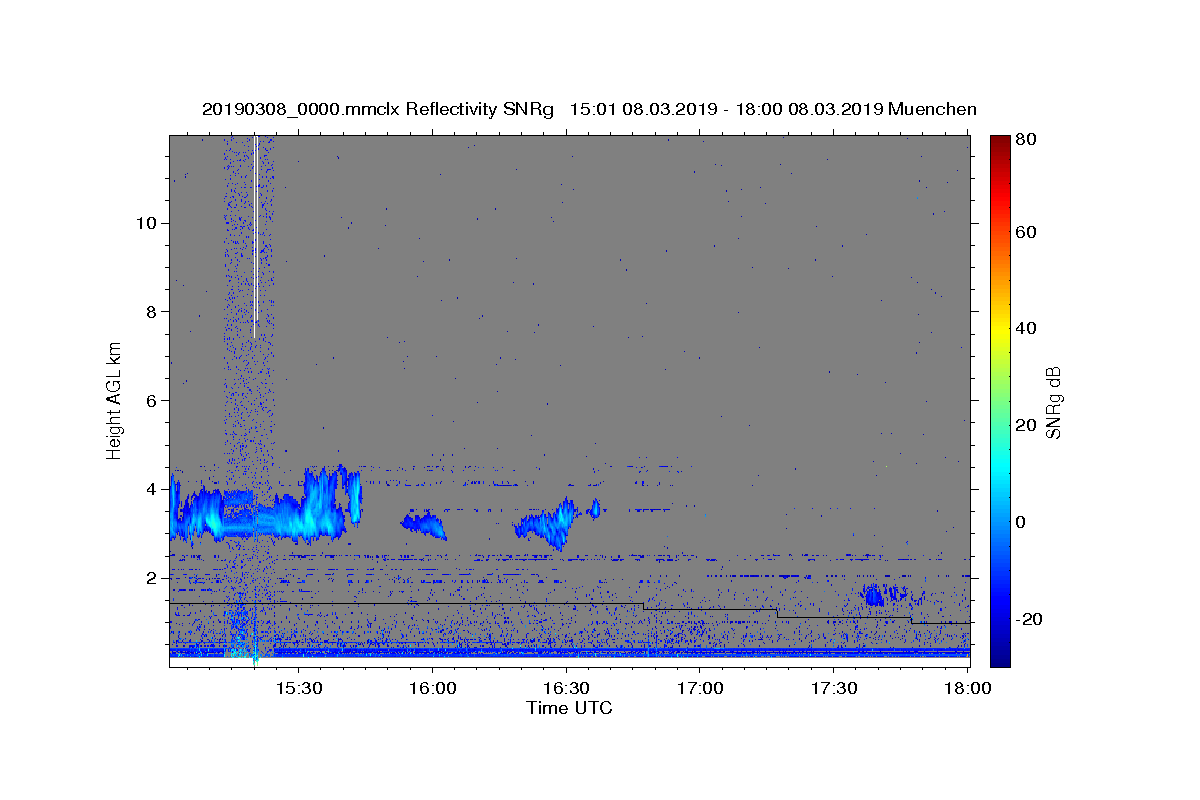
Task: Click the 16:00 time tick label
Action: [x=432, y=689]
